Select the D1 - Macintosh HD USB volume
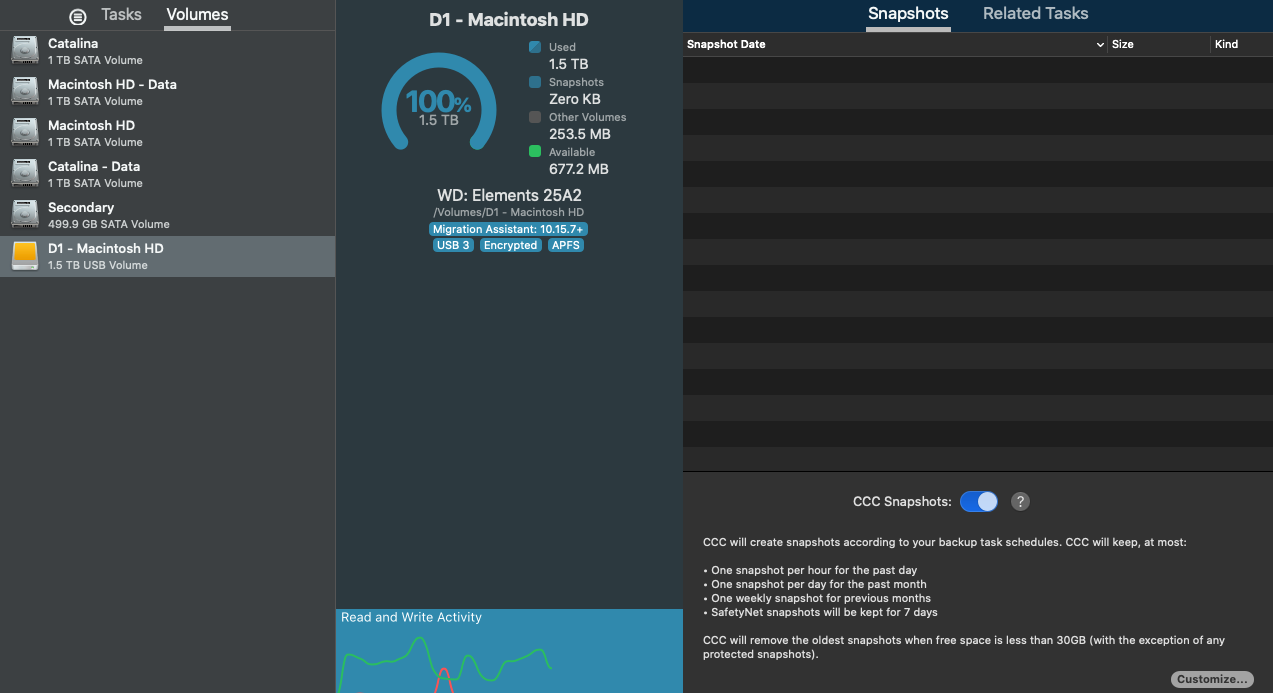This screenshot has height=693, width=1273. (167, 256)
